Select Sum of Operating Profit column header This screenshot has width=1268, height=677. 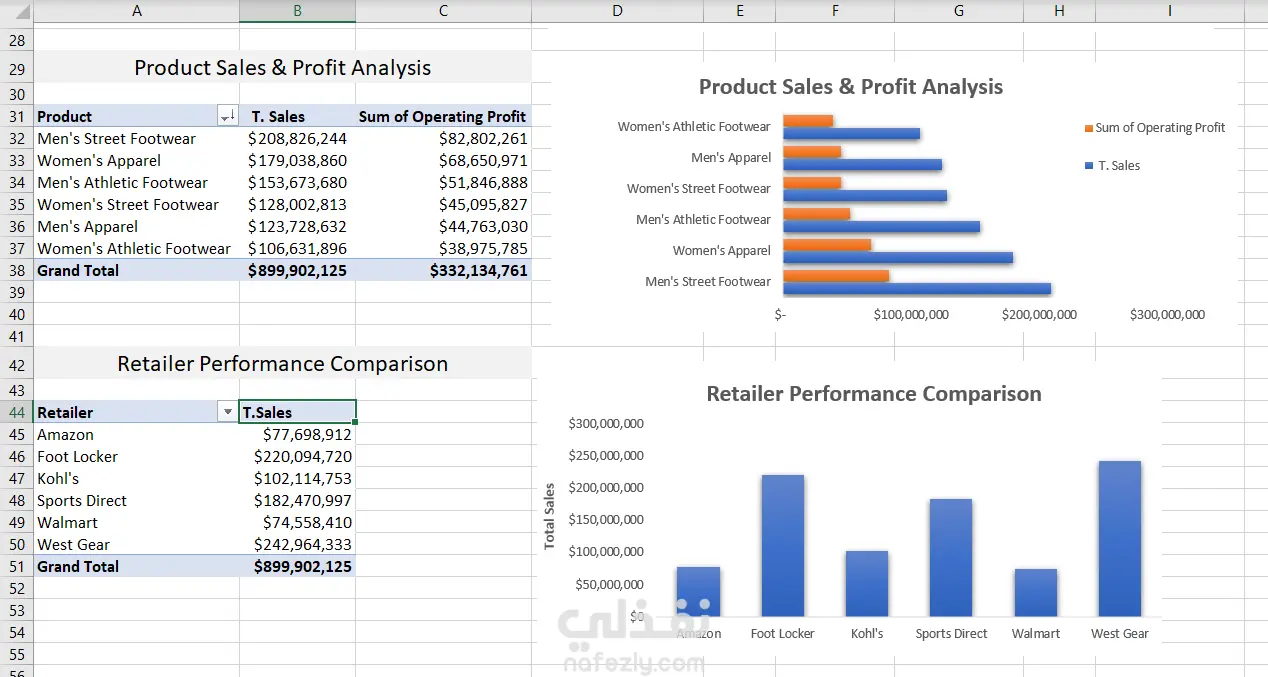pyautogui.click(x=443, y=117)
